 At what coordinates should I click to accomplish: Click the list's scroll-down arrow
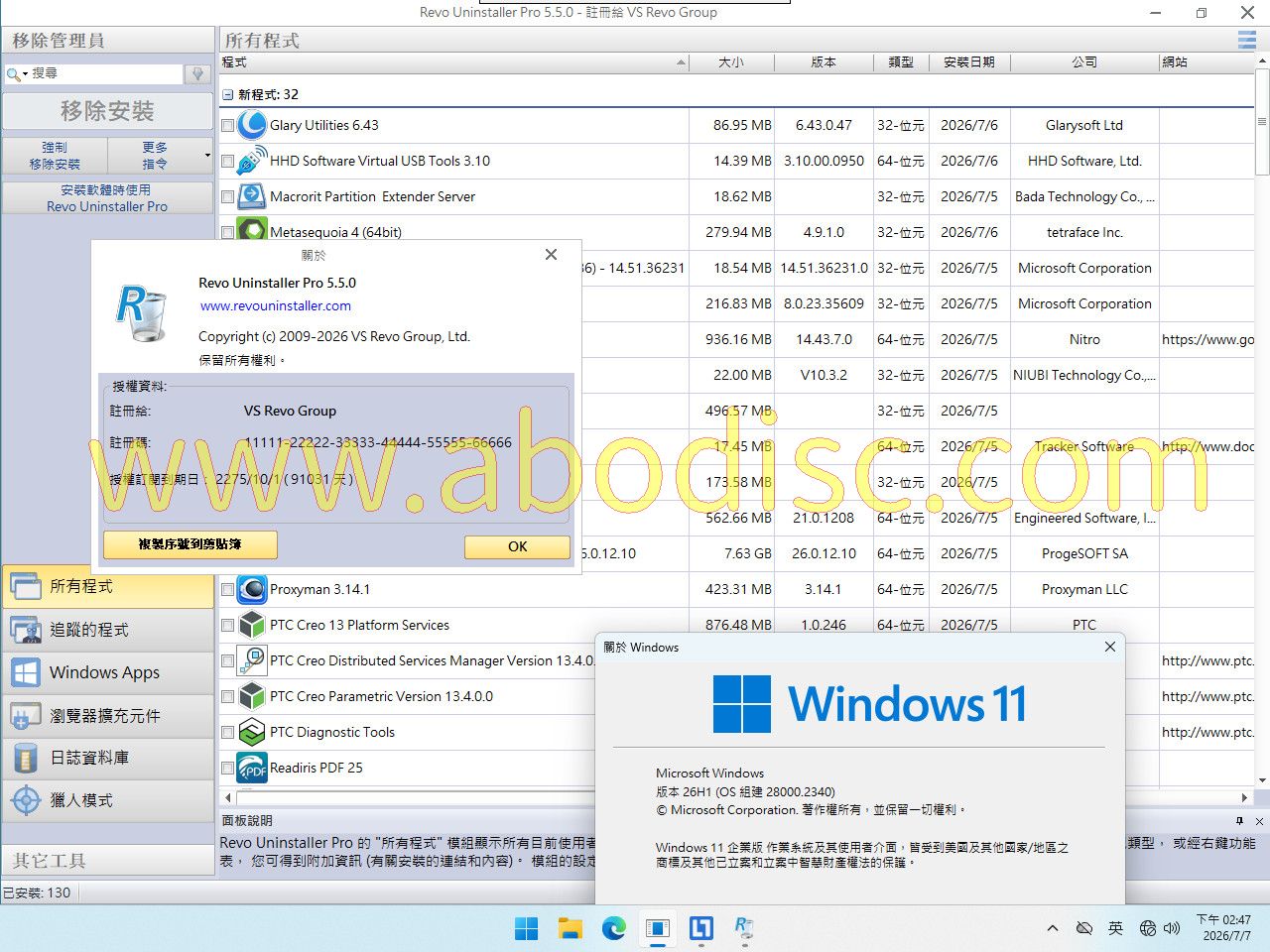tap(1262, 781)
